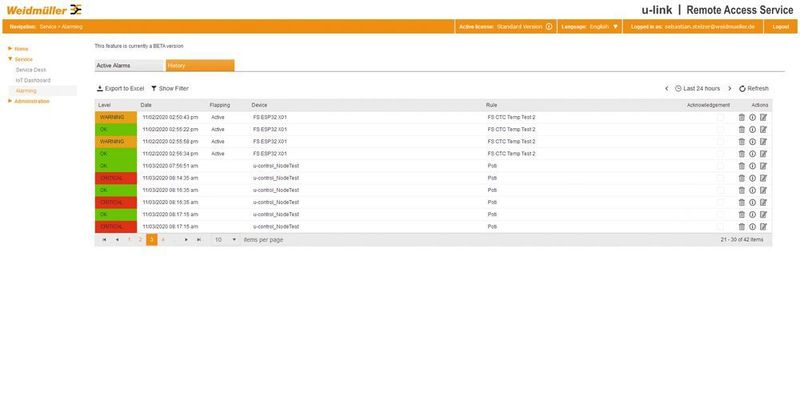This screenshot has width=800, height=393.
Task: Go to the next results page
Action: (x=186, y=239)
